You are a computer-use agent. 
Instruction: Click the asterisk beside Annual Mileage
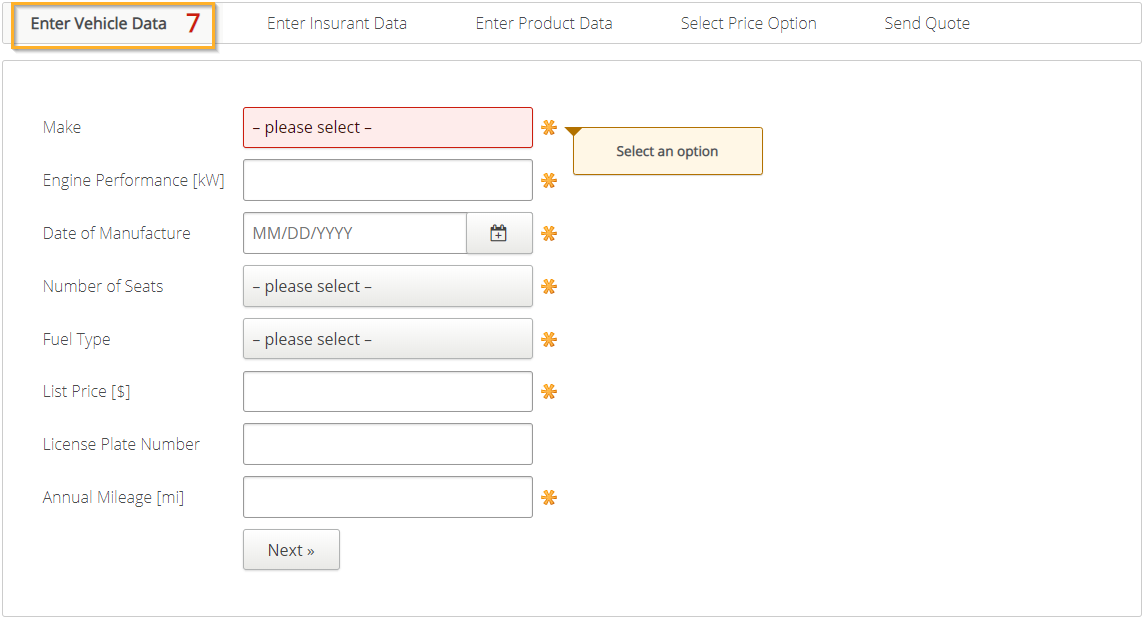tap(549, 498)
